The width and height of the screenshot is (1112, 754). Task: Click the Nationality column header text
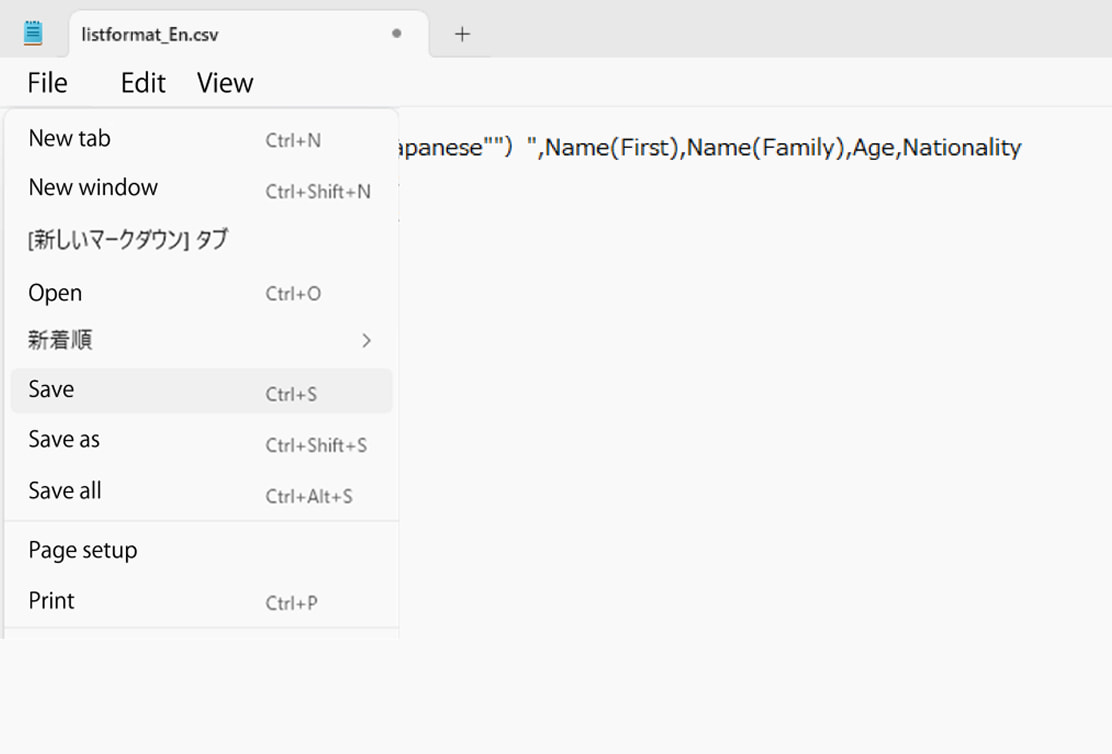coord(962,147)
